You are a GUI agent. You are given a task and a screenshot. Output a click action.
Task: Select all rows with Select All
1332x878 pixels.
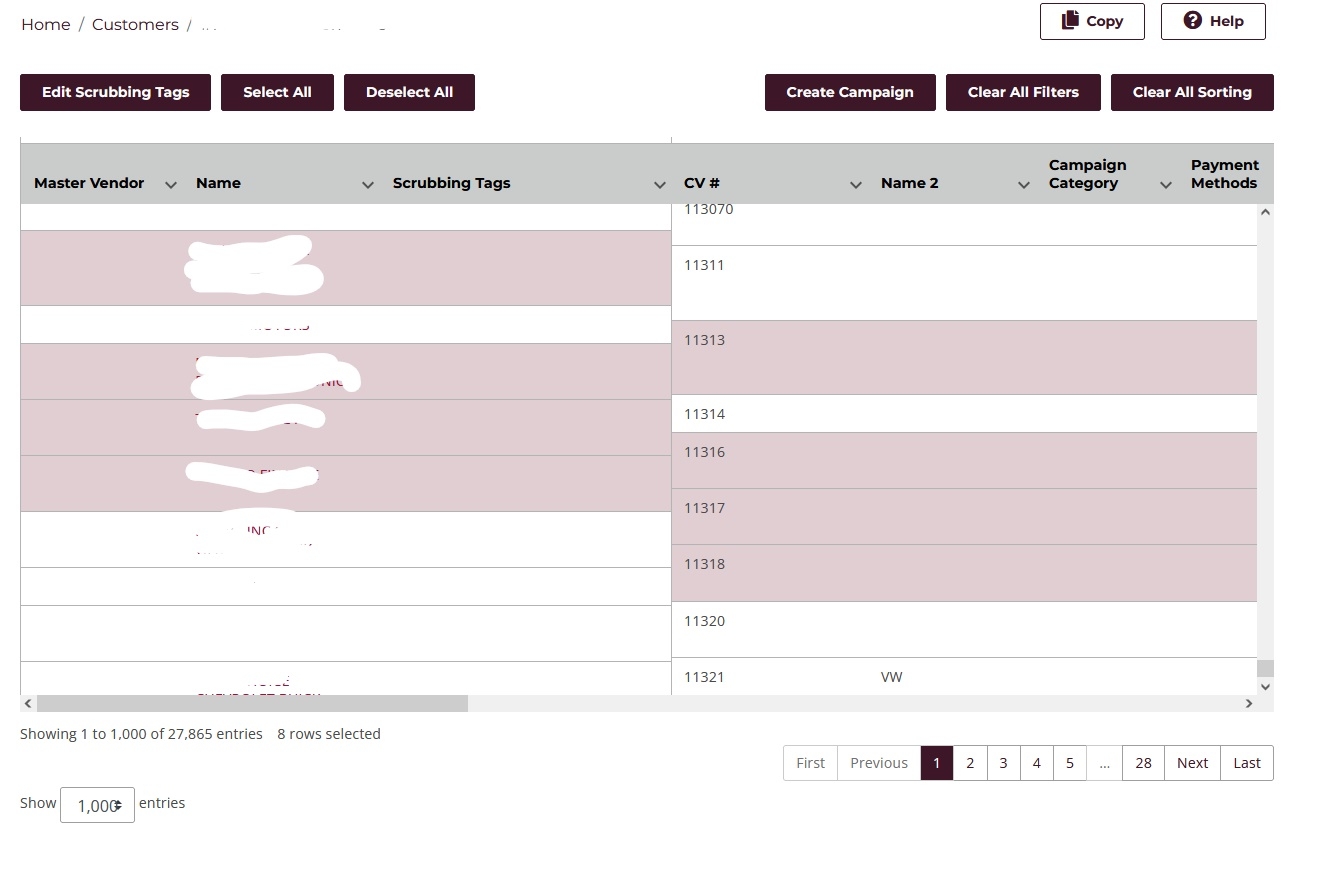pos(277,92)
